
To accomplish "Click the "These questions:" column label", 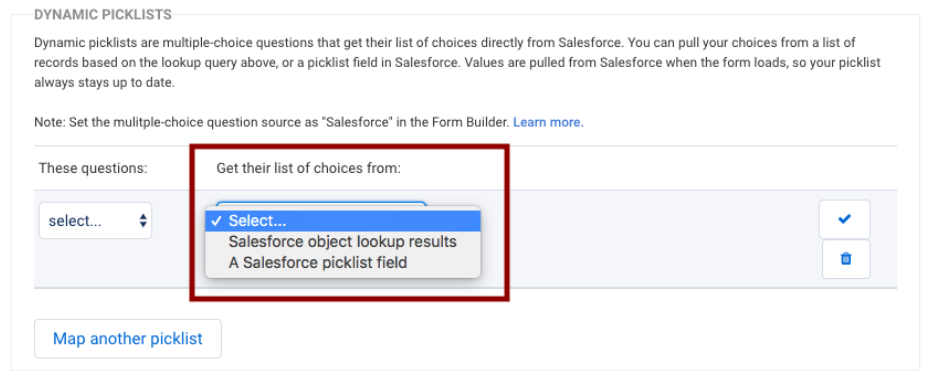I will point(93,168).
